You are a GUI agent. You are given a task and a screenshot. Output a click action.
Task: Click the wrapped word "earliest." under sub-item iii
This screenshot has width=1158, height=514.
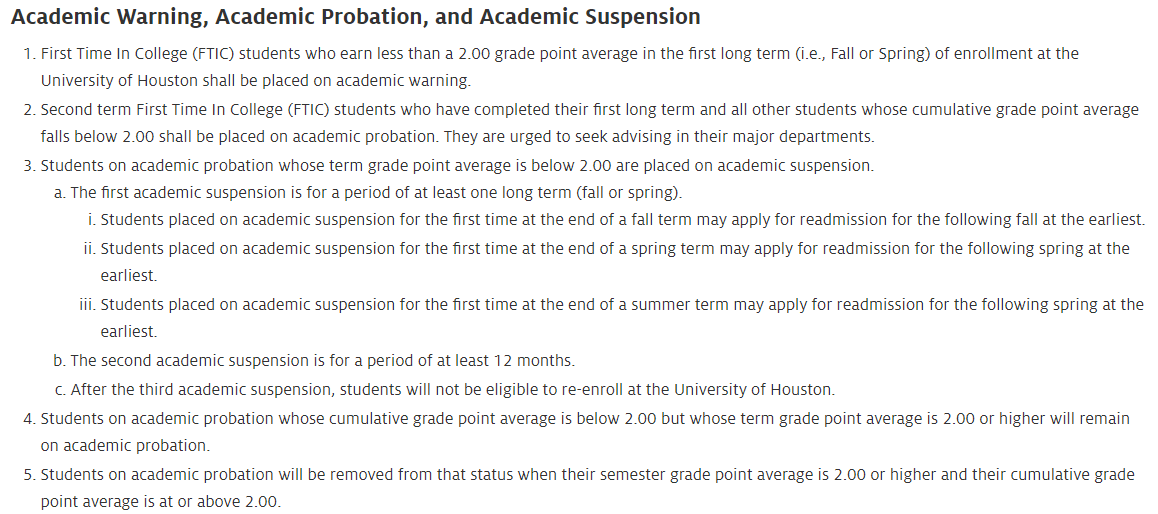(128, 332)
